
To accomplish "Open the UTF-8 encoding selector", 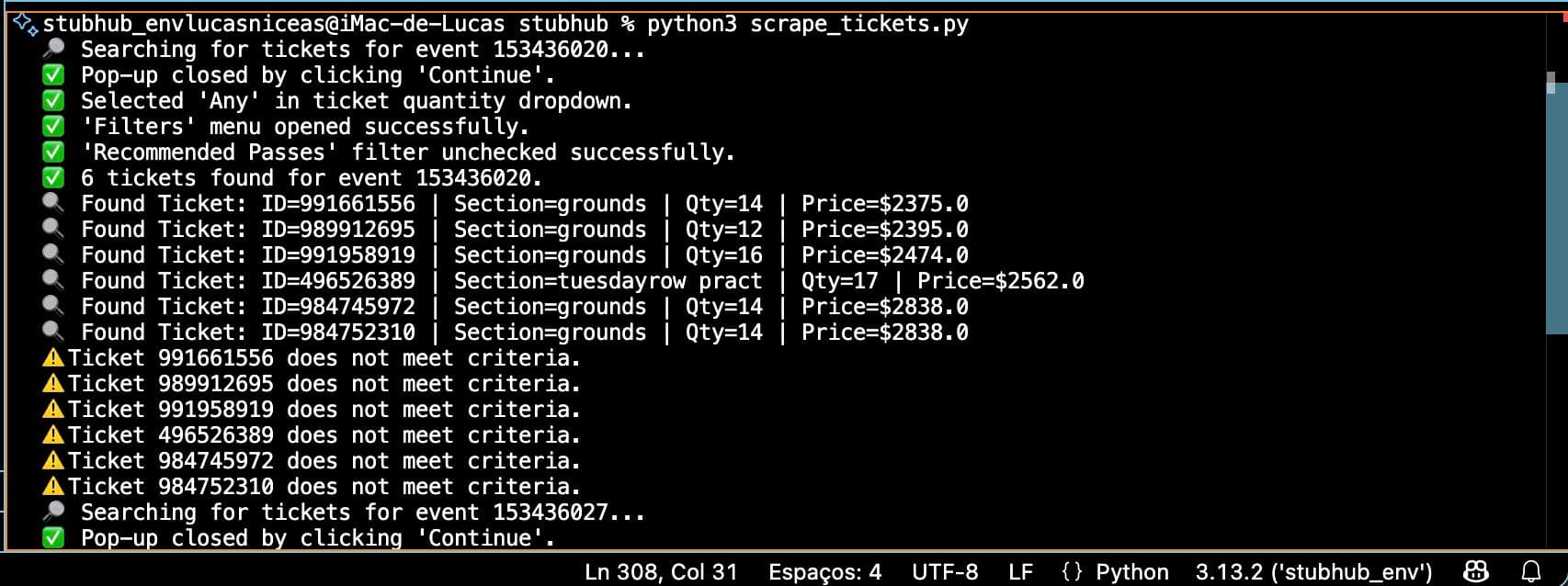I will 945,572.
